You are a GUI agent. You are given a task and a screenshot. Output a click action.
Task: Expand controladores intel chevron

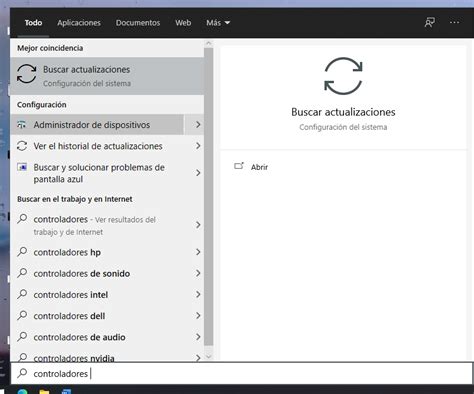coord(198,294)
